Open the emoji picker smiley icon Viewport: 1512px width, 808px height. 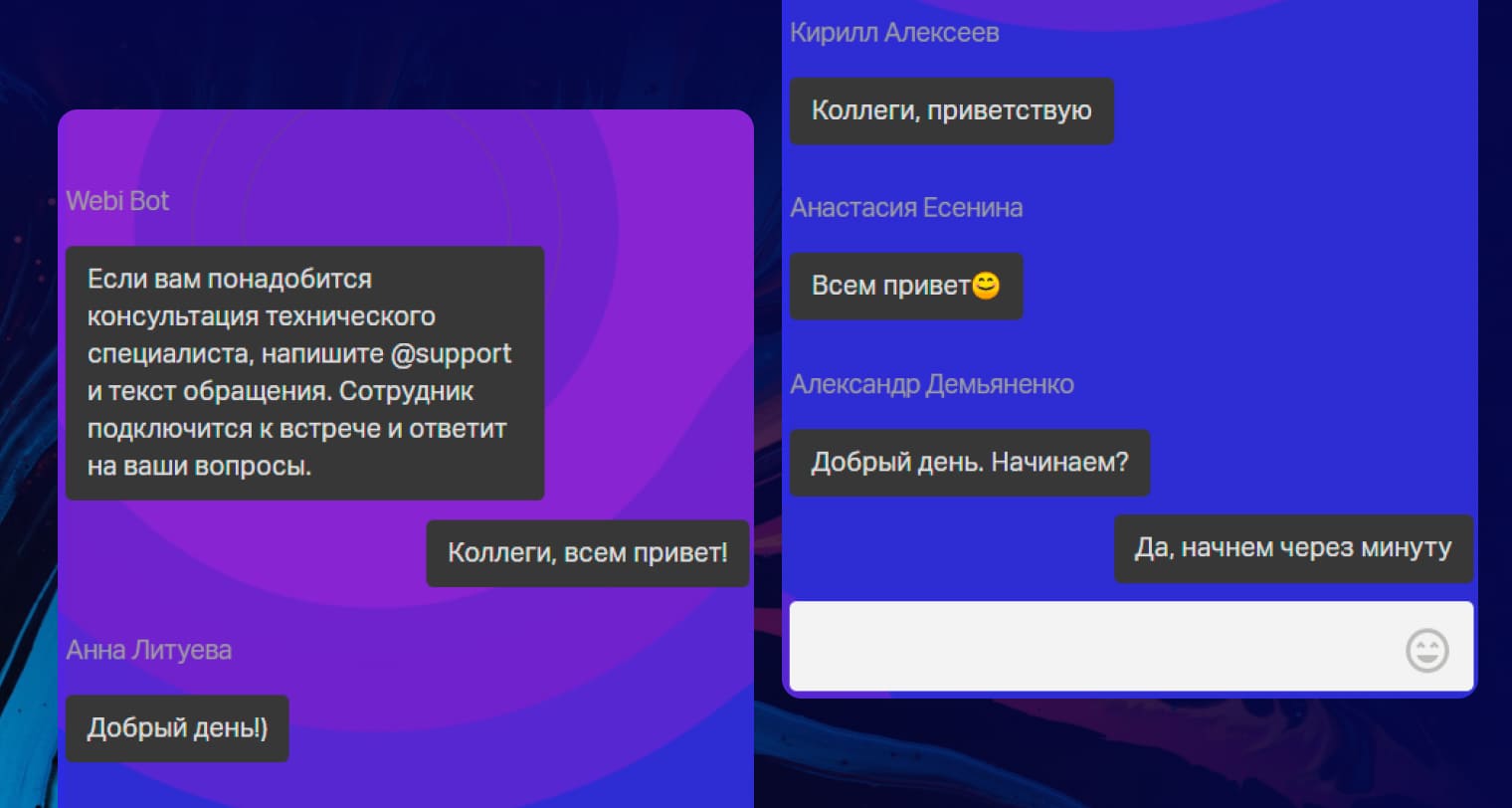click(1426, 650)
